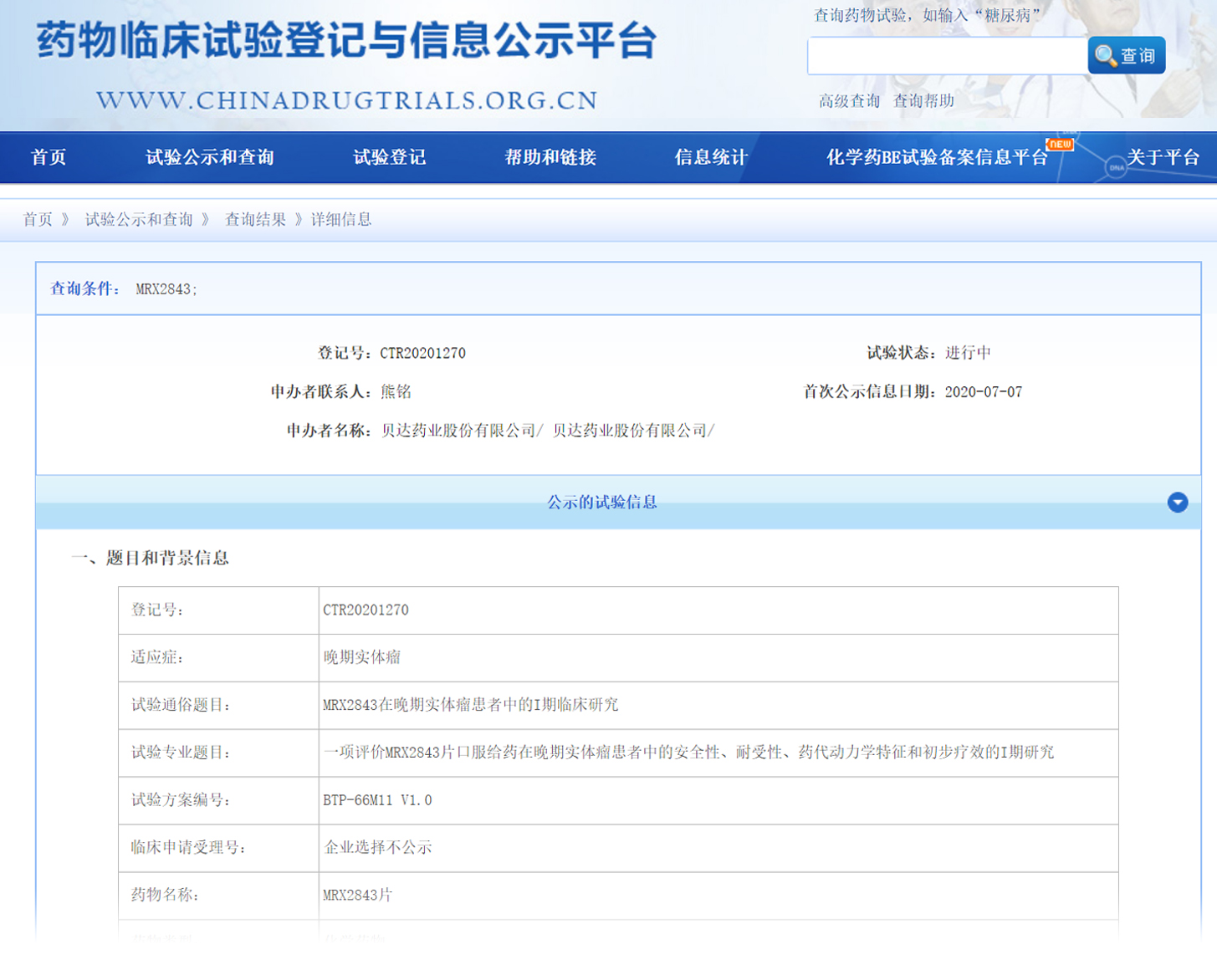Click query condition value MRX2843;
Image resolution: width=1217 pixels, height=980 pixels.
[166, 289]
